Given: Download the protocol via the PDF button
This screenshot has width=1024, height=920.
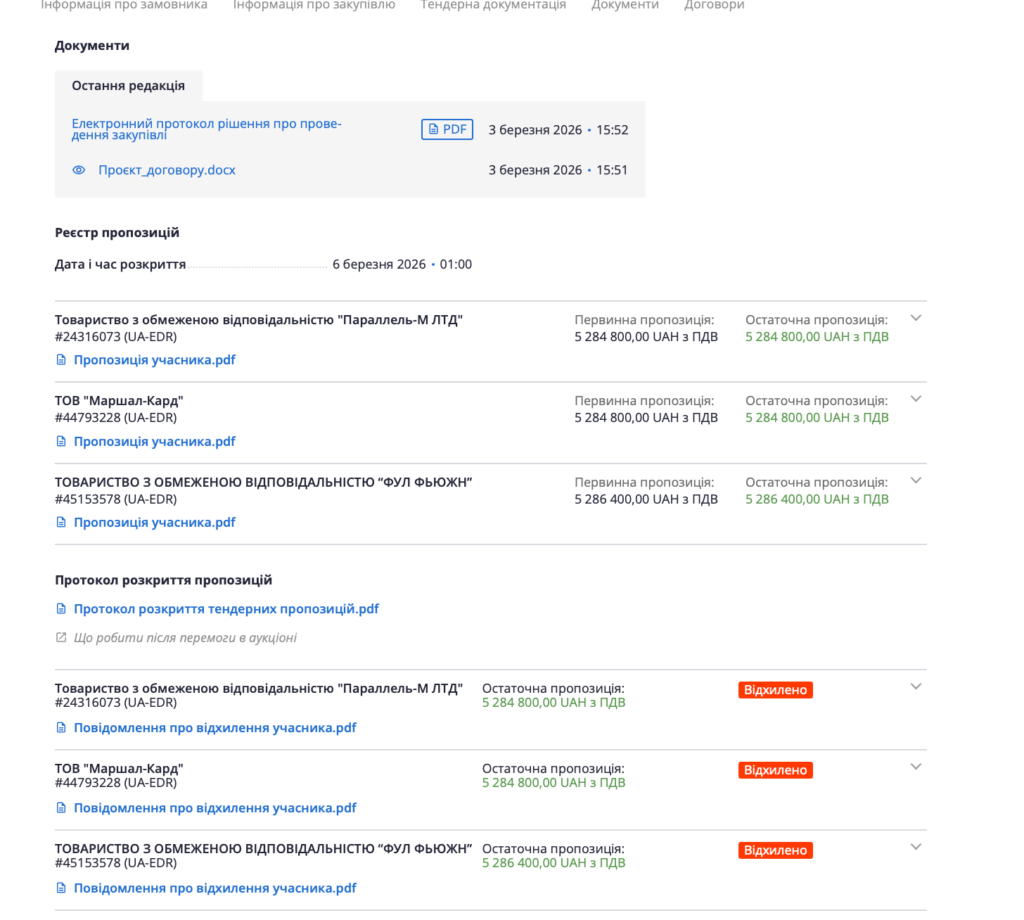Looking at the screenshot, I should 447,129.
